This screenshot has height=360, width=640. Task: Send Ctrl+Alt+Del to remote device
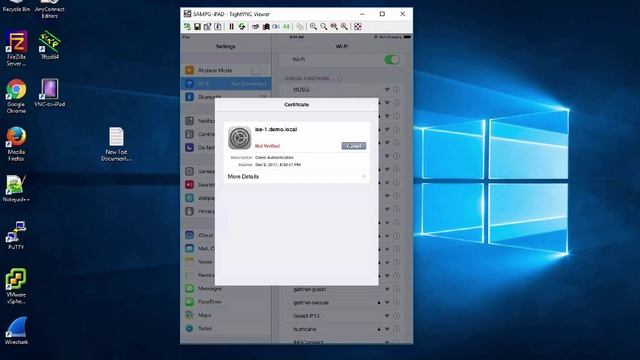click(x=255, y=27)
